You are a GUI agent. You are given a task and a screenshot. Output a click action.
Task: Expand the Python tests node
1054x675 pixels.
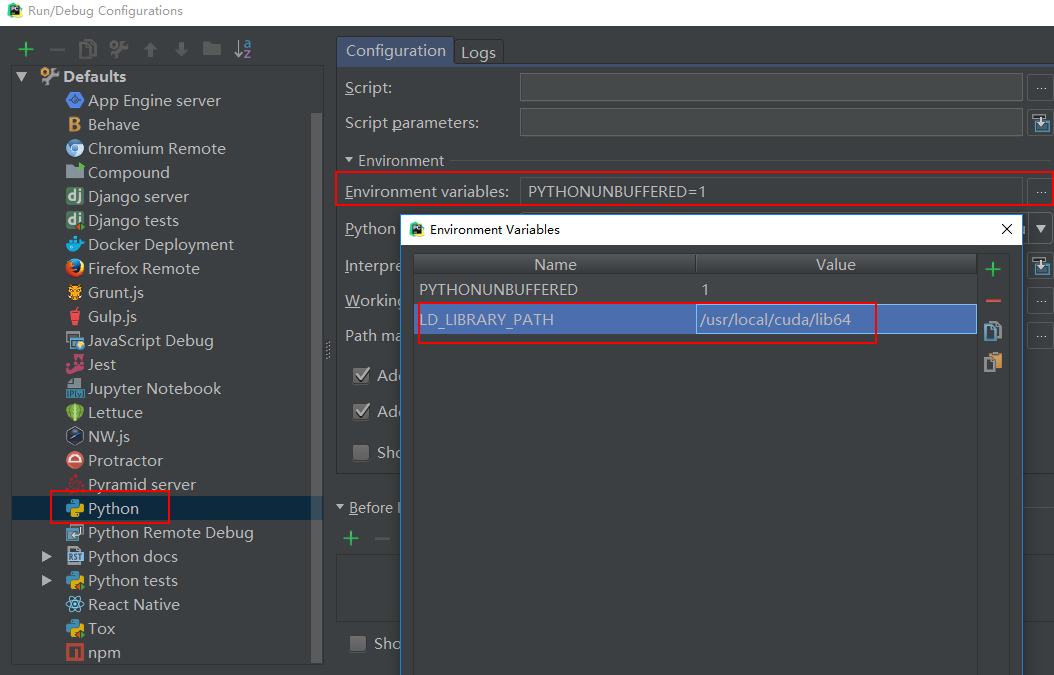pos(46,581)
